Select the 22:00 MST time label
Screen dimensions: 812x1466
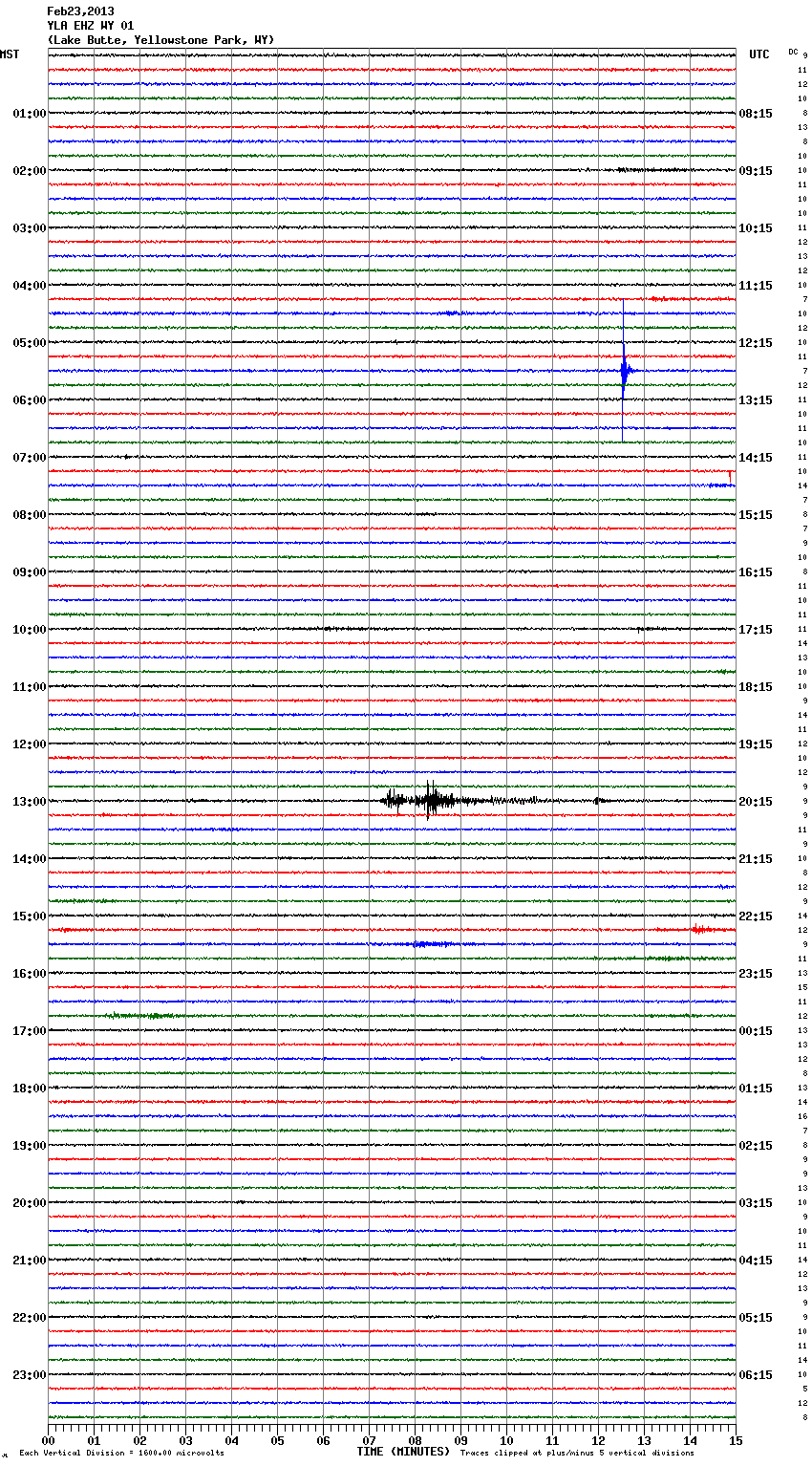[x=30, y=1318]
